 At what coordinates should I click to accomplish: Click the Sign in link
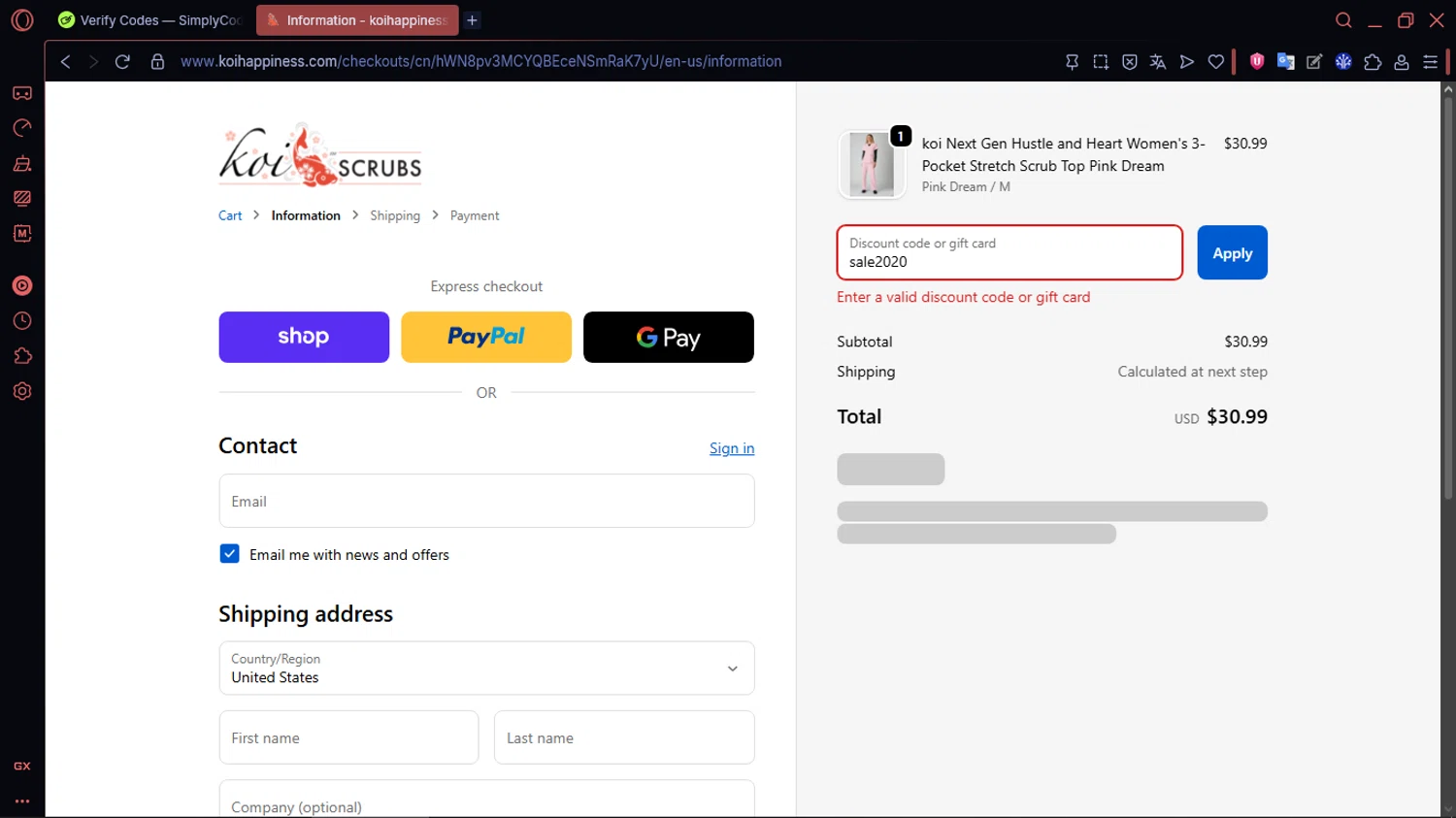point(732,448)
